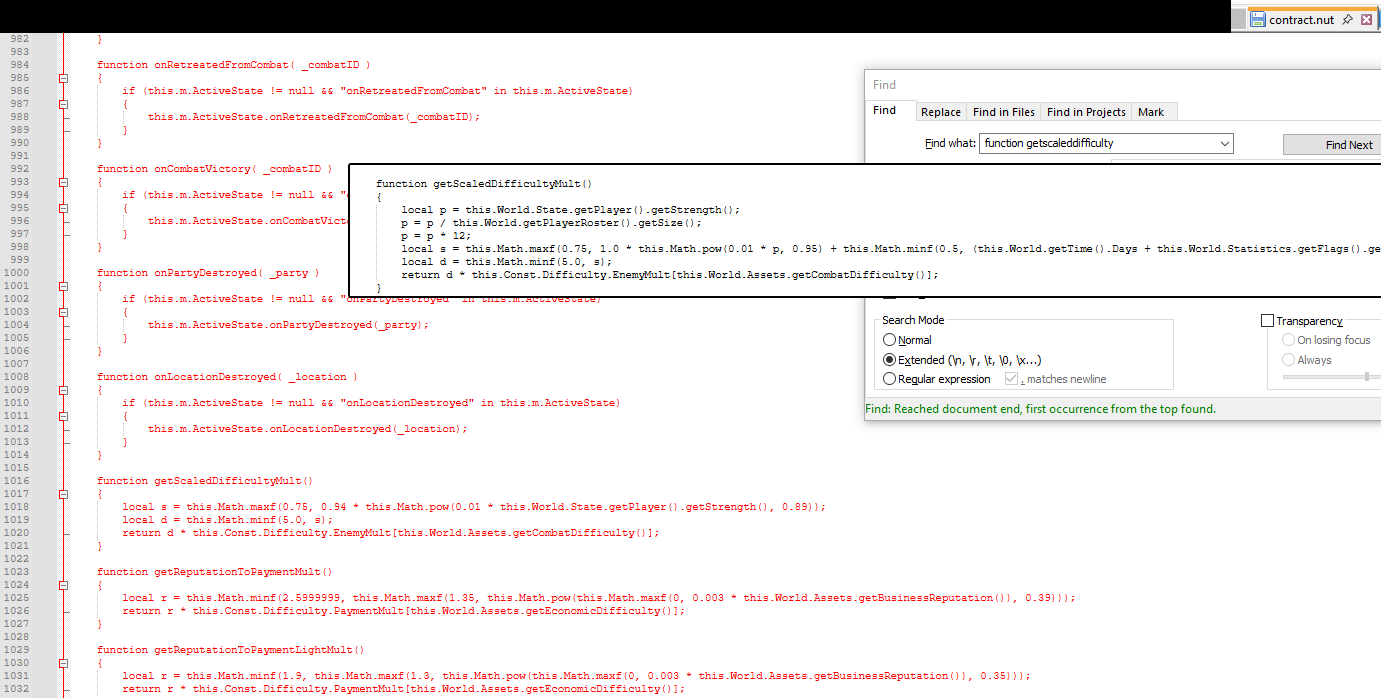Collapse the fold at line 1009
The height and width of the screenshot is (698, 1381).
(x=62, y=390)
